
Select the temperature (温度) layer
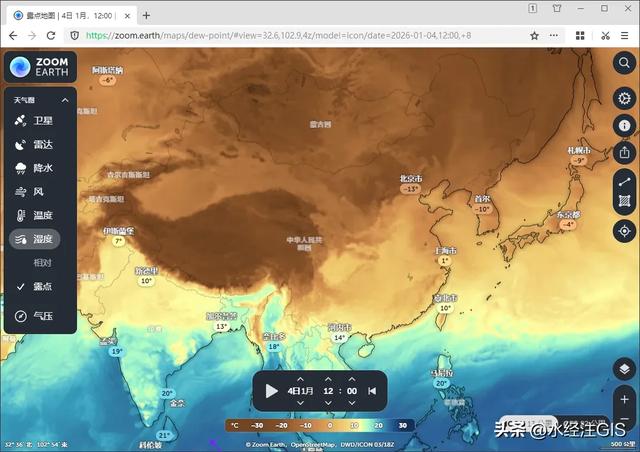pos(34,215)
